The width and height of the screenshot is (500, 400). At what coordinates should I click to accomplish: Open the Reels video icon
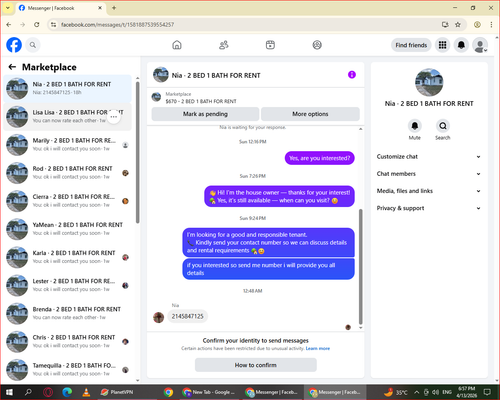pos(270,45)
